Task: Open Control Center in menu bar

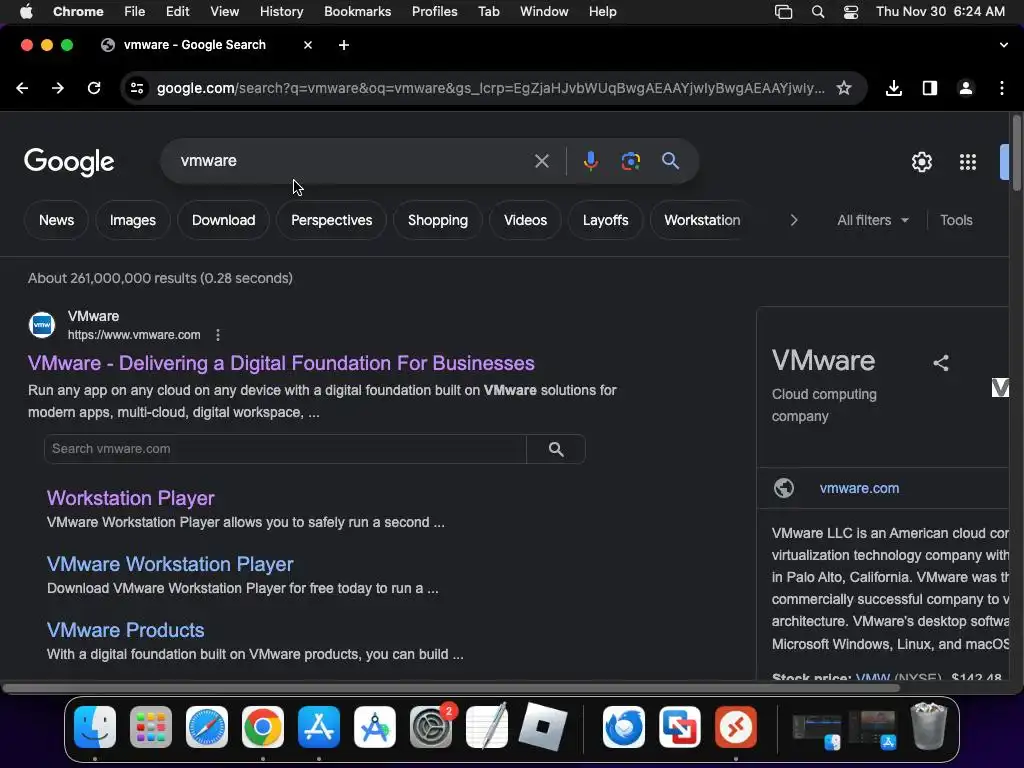Action: (851, 12)
